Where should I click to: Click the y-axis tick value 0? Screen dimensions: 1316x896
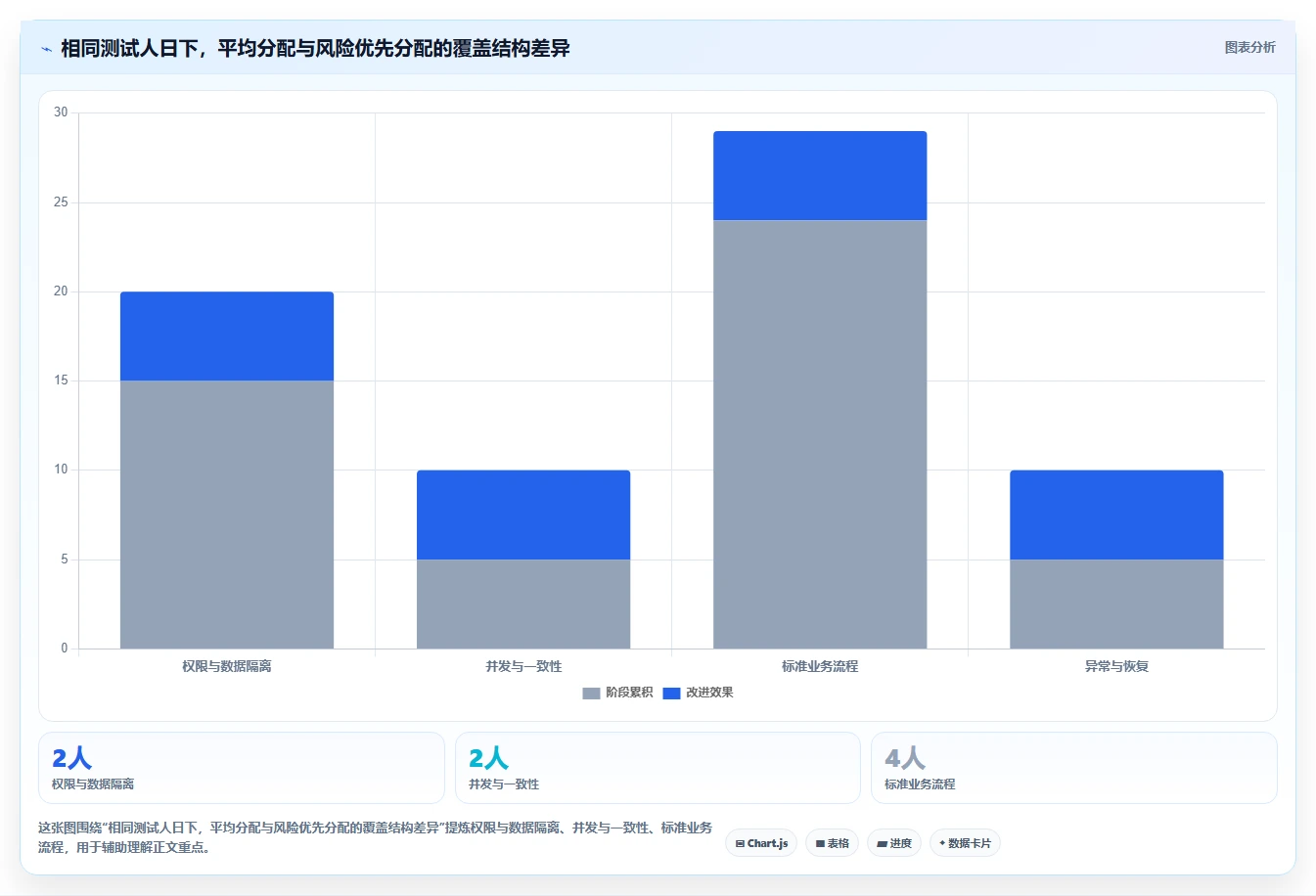pyautogui.click(x=65, y=649)
